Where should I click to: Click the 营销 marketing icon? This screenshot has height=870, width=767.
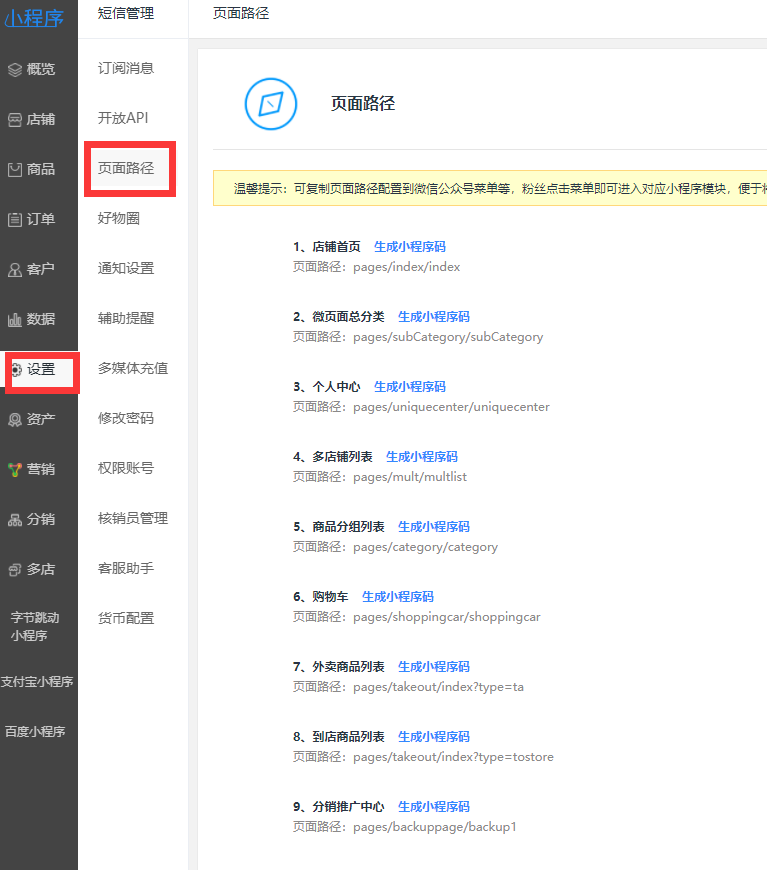[14, 469]
